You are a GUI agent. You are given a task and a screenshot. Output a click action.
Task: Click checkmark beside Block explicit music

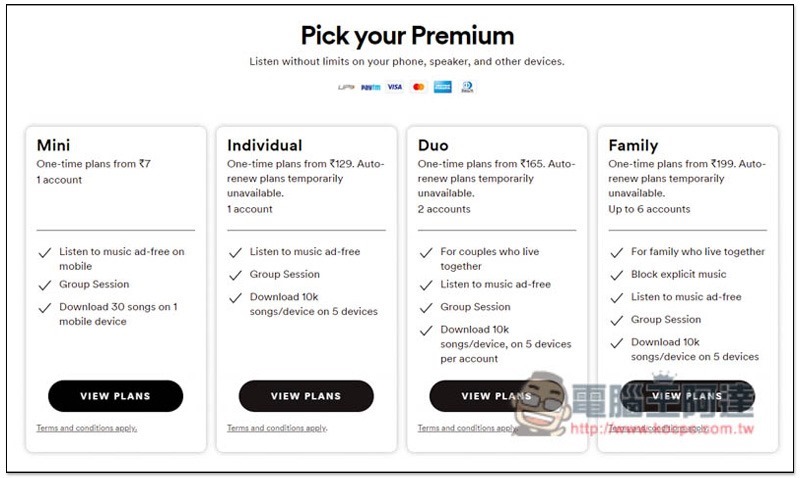[617, 275]
